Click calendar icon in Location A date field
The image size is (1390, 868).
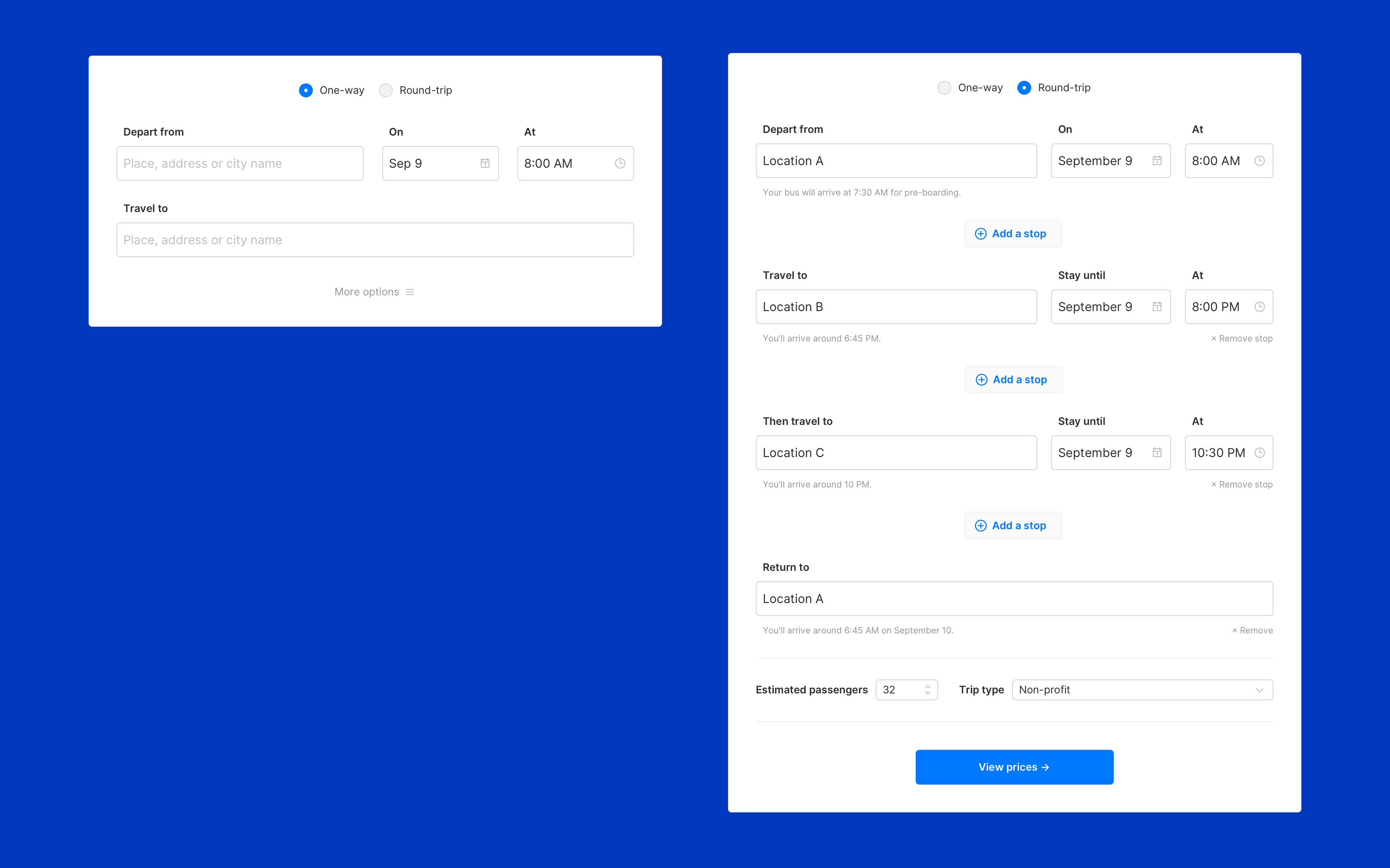pos(1157,161)
